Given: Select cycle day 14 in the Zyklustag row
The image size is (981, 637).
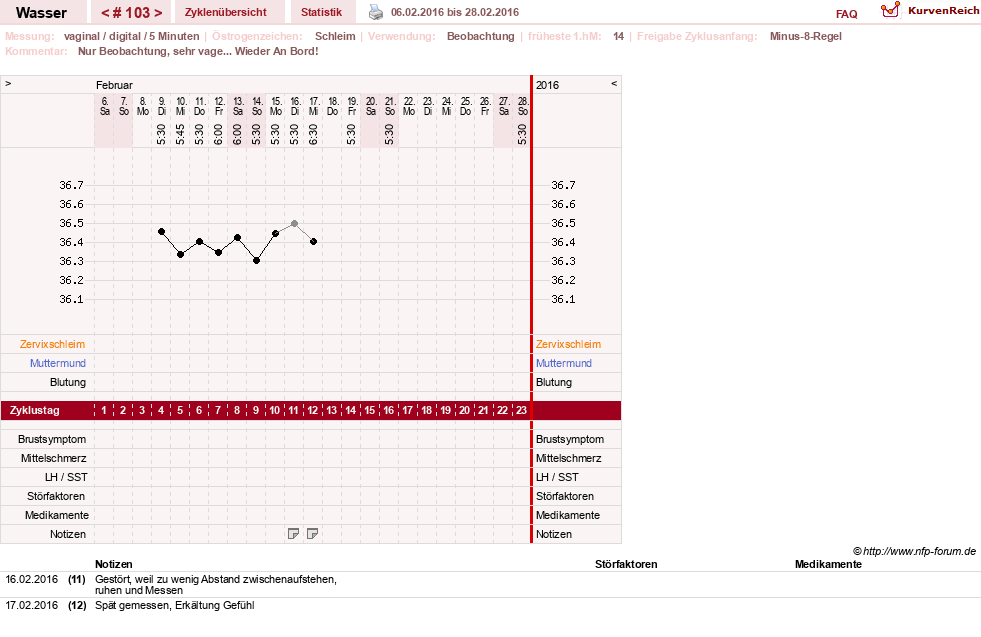Looking at the screenshot, I should [x=350, y=410].
